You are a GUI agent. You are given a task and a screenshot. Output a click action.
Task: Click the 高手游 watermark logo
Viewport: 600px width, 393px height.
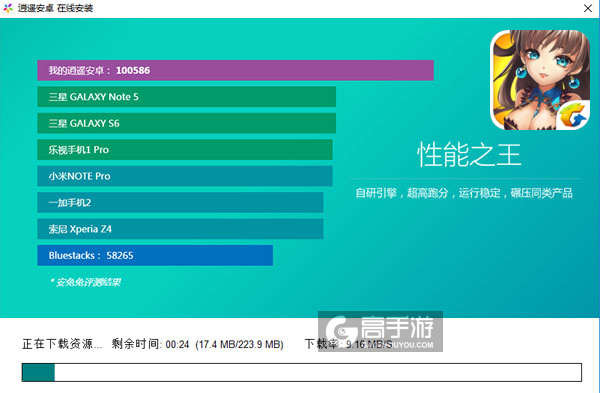coord(380,331)
